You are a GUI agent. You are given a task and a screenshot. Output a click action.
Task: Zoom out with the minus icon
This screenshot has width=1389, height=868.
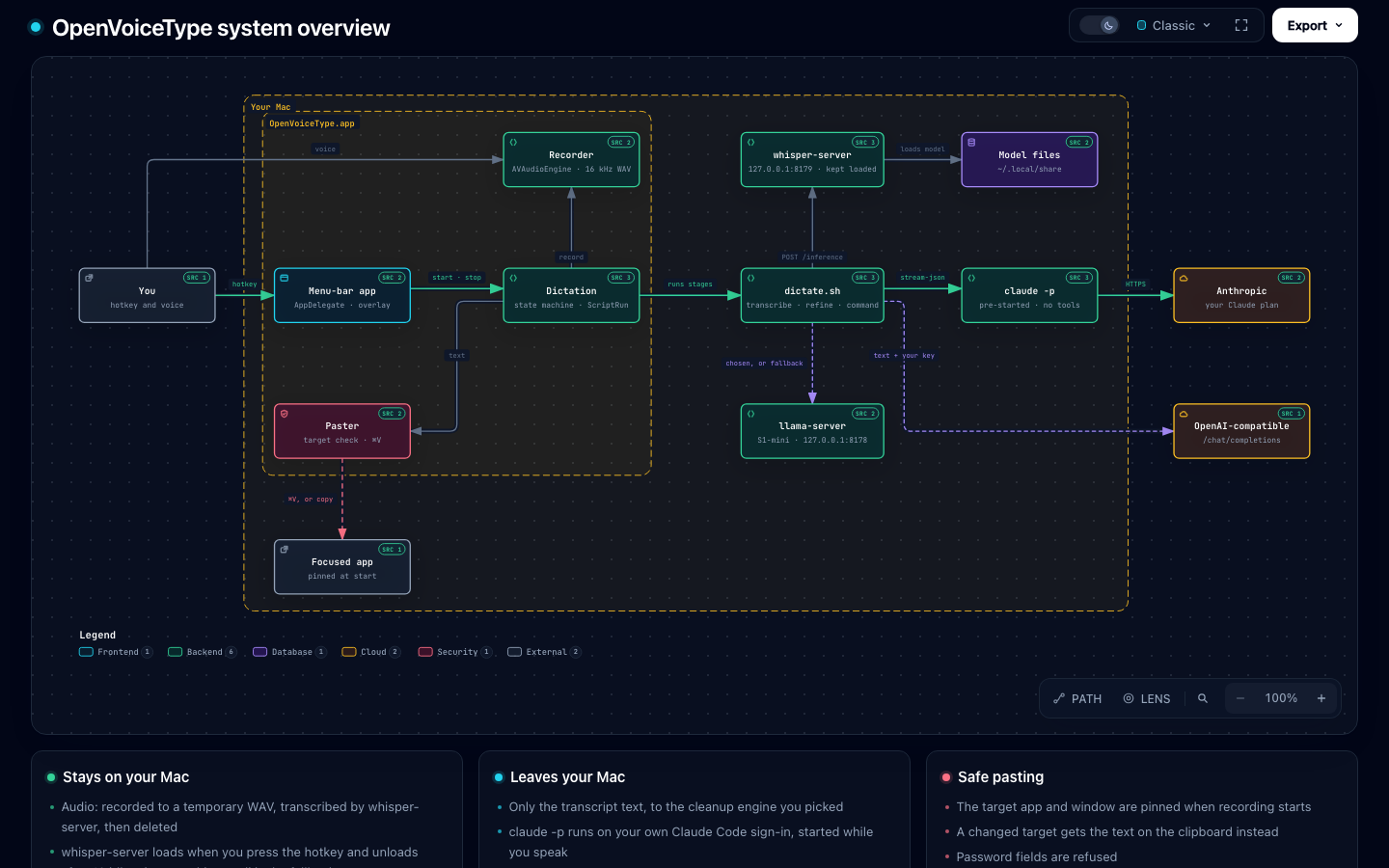tap(1240, 698)
